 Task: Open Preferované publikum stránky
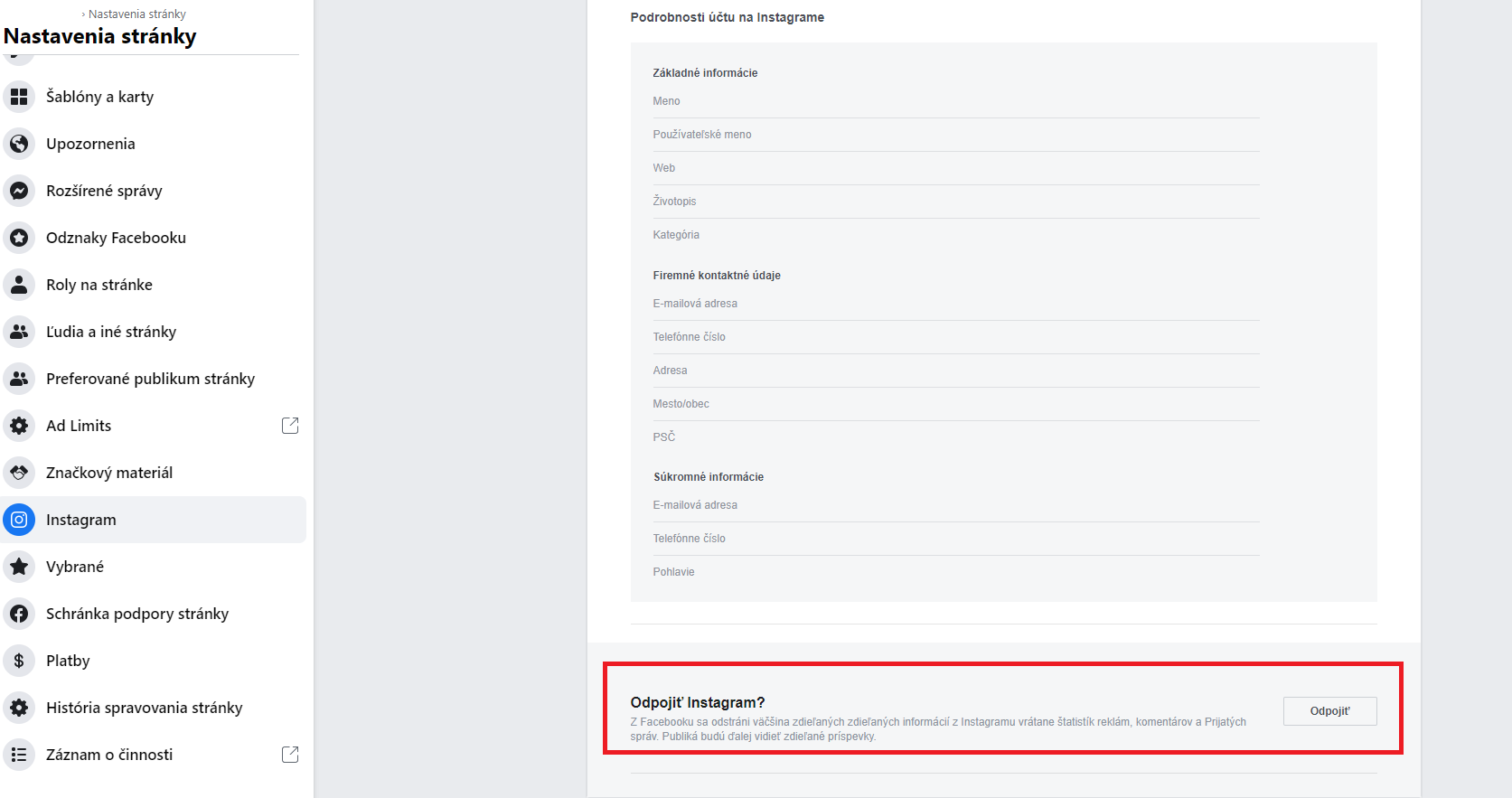coord(154,379)
